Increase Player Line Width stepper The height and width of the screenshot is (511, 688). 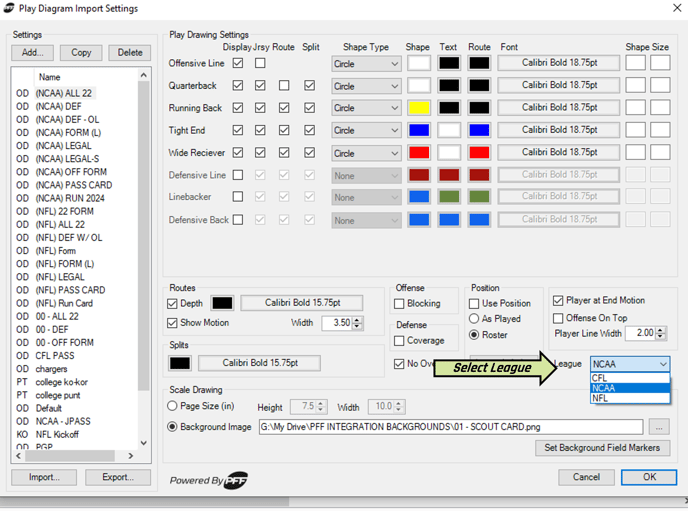click(x=660, y=330)
